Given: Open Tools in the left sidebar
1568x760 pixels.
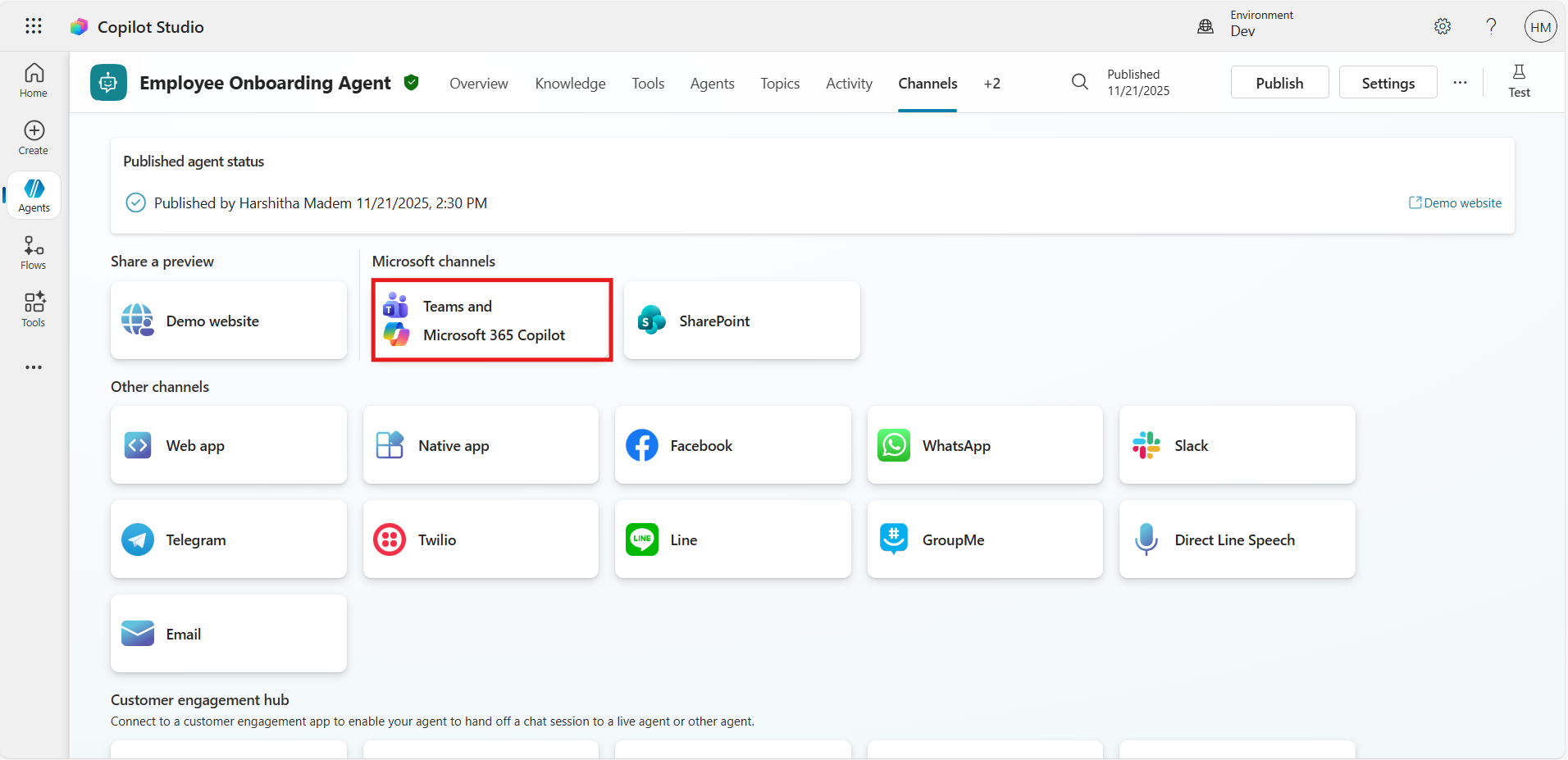Looking at the screenshot, I should tap(34, 310).
